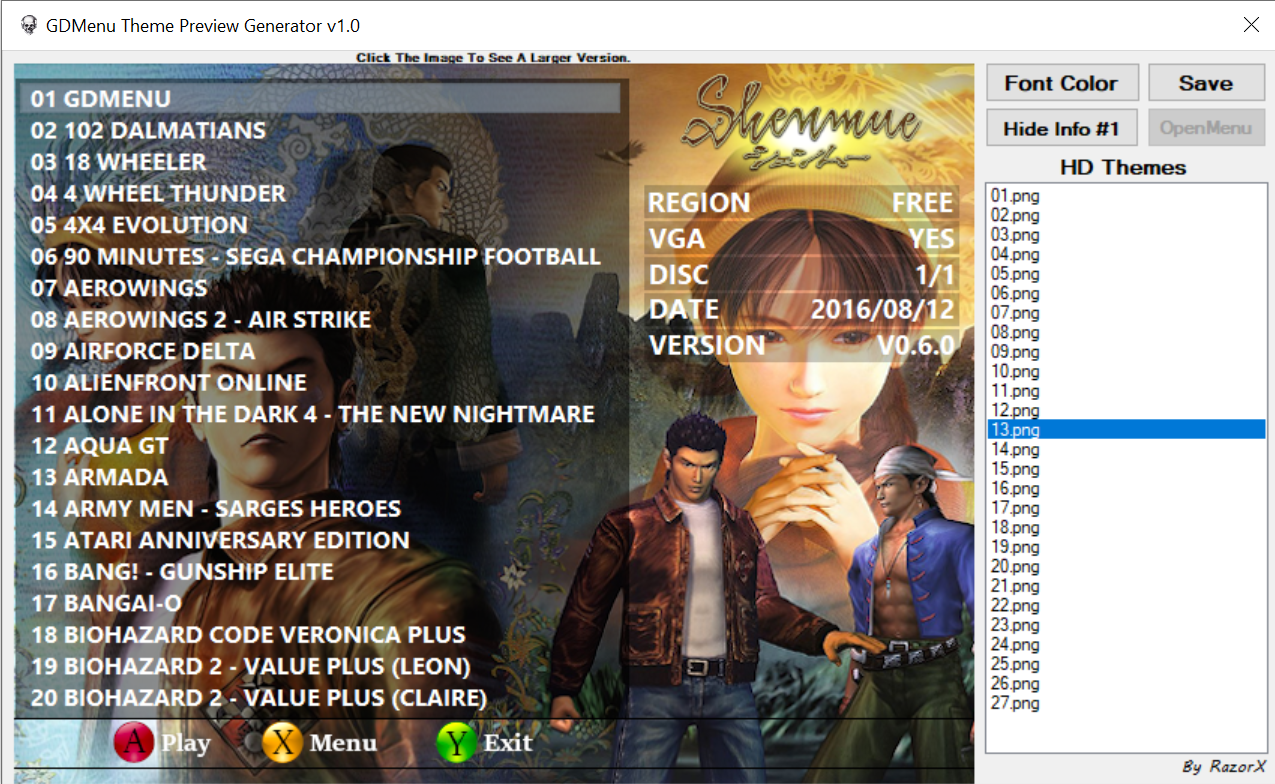Open the Font Color picker
This screenshot has width=1275, height=784.
(x=1061, y=83)
